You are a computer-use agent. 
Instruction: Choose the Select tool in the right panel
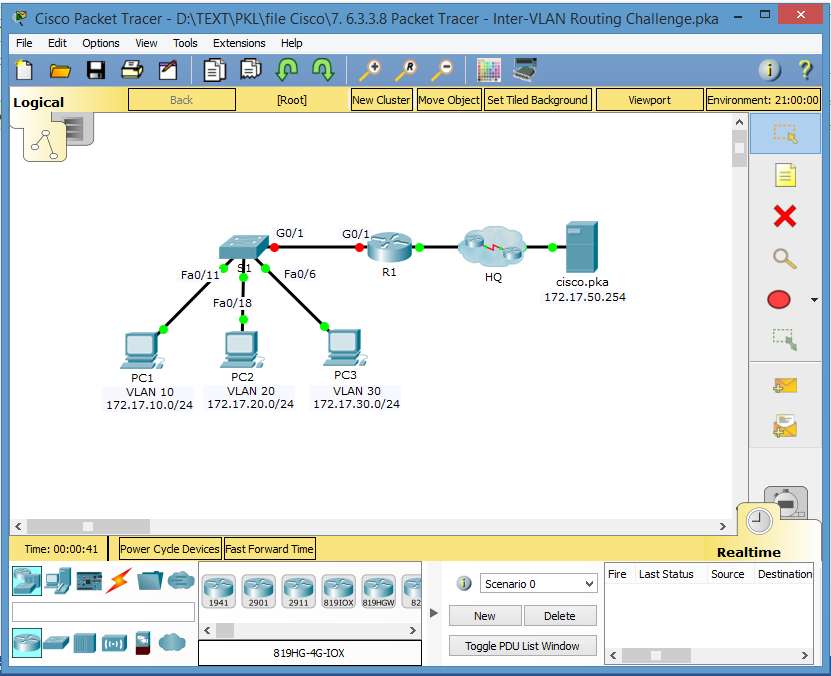click(x=785, y=134)
